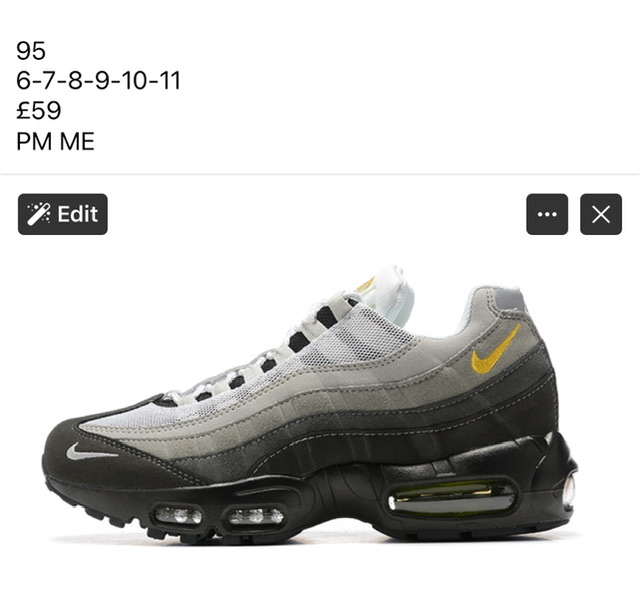Tap the white tongue of the sneaker

388,294
